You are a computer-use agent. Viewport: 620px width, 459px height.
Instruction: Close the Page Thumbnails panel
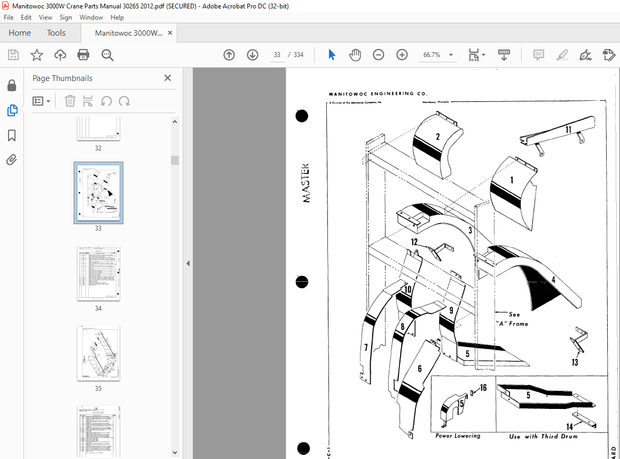pos(167,78)
